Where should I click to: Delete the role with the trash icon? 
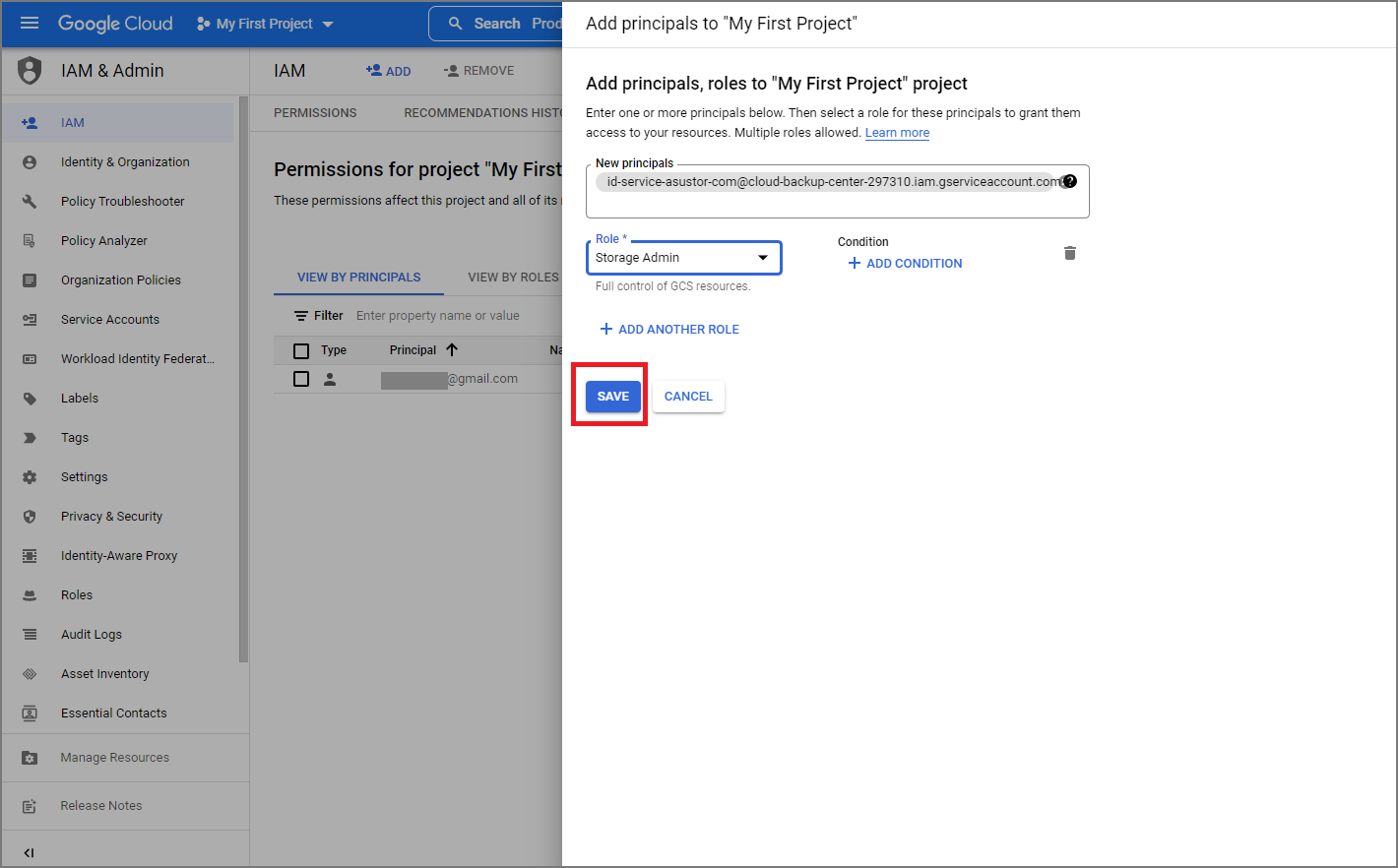[1070, 253]
